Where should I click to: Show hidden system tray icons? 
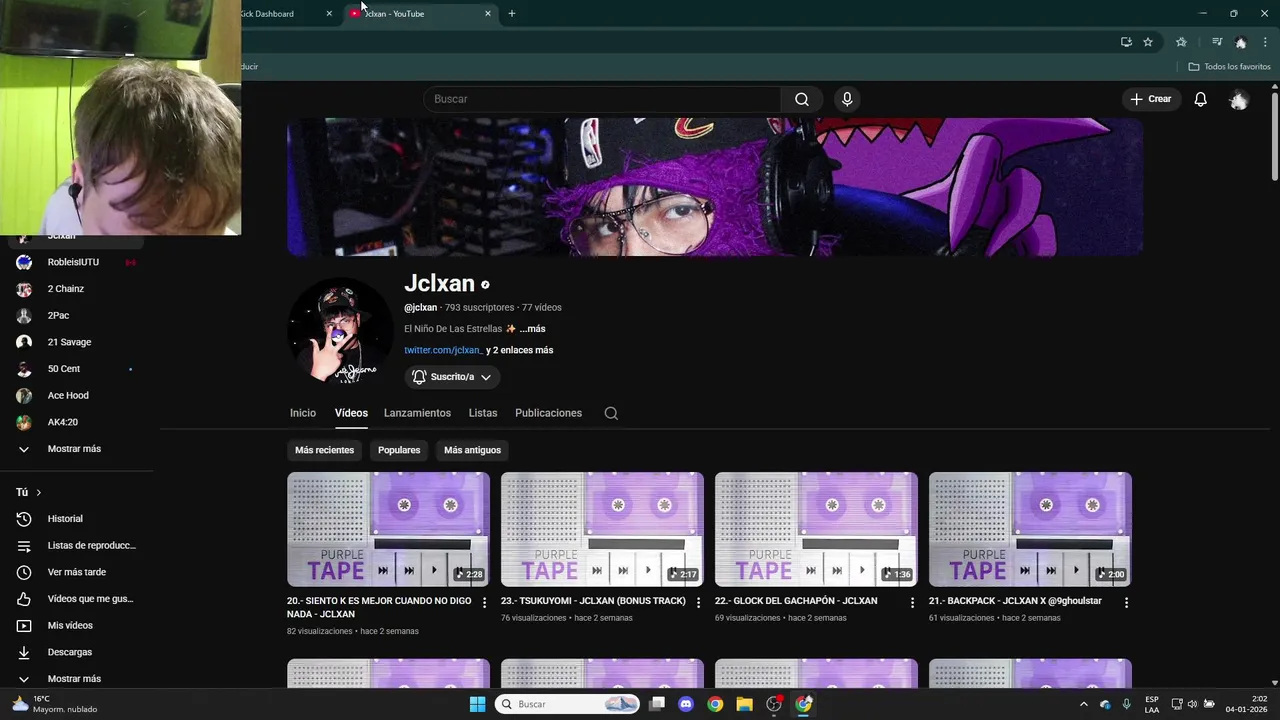(1083, 704)
